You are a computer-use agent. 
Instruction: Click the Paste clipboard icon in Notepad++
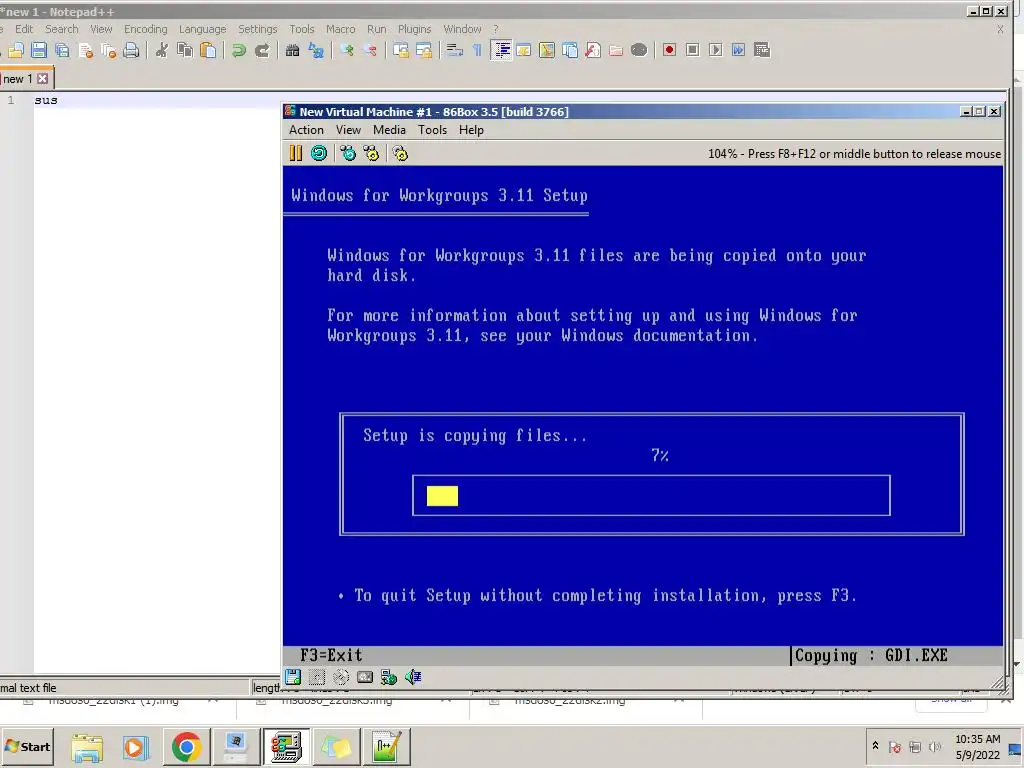[x=208, y=50]
